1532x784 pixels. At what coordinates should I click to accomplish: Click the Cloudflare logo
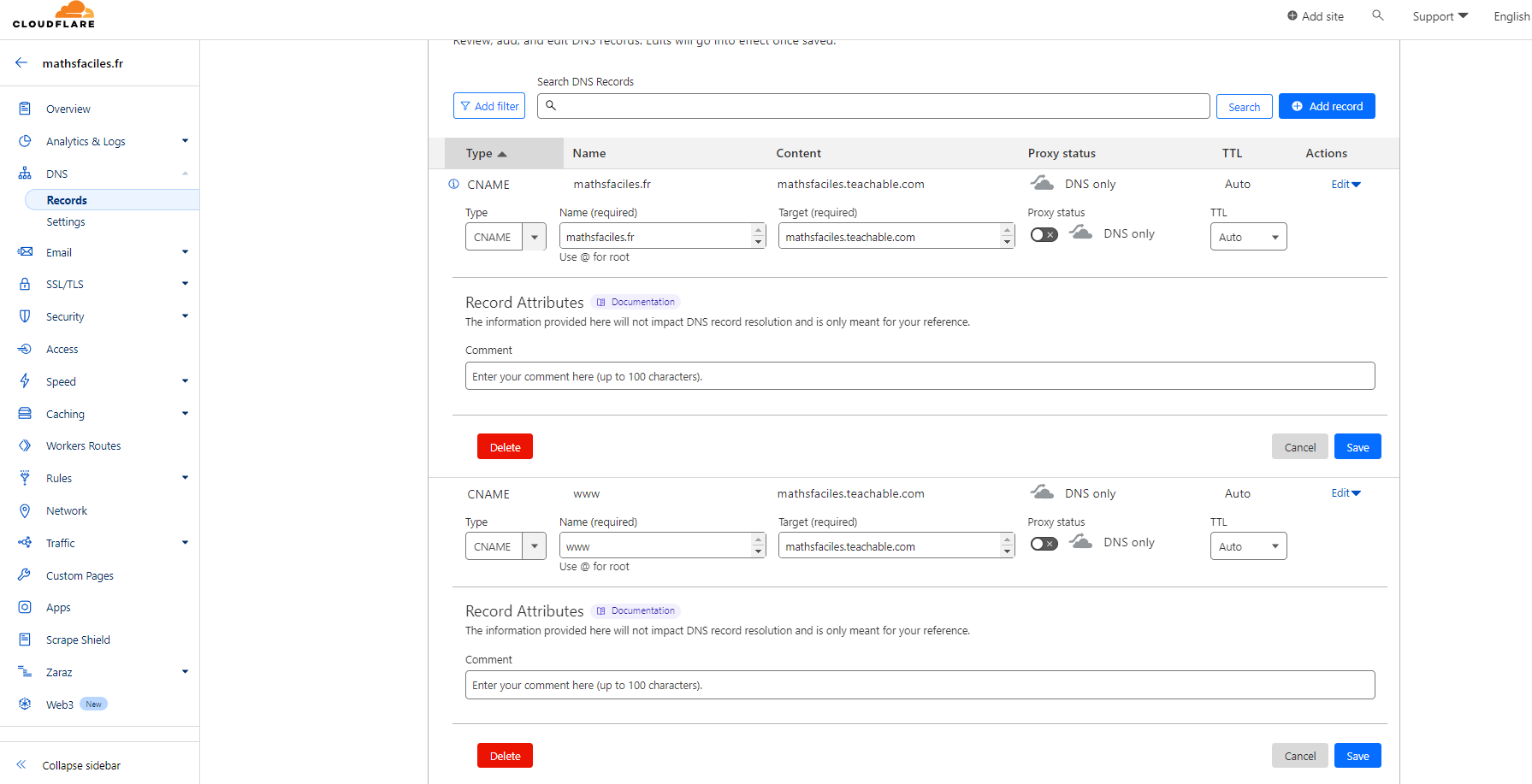coord(54,15)
